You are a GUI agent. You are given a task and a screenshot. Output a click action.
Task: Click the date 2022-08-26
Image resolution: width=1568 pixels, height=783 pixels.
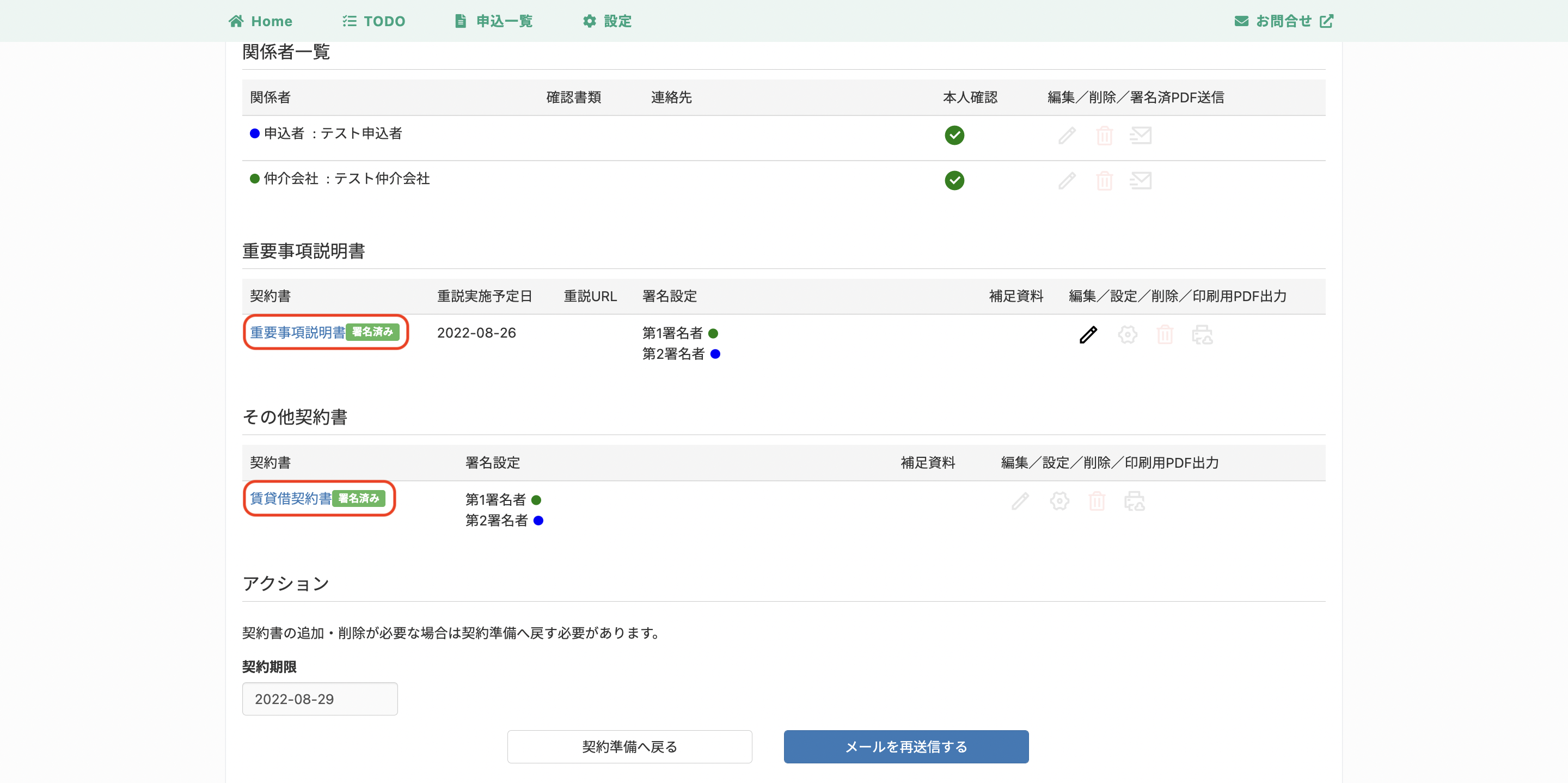pos(476,333)
